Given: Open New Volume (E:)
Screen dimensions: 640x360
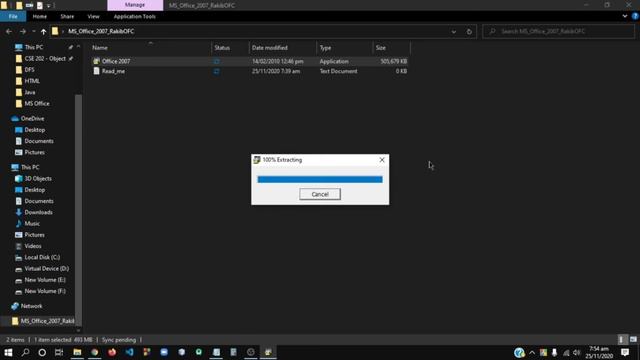Looking at the screenshot, I should [x=44, y=280].
